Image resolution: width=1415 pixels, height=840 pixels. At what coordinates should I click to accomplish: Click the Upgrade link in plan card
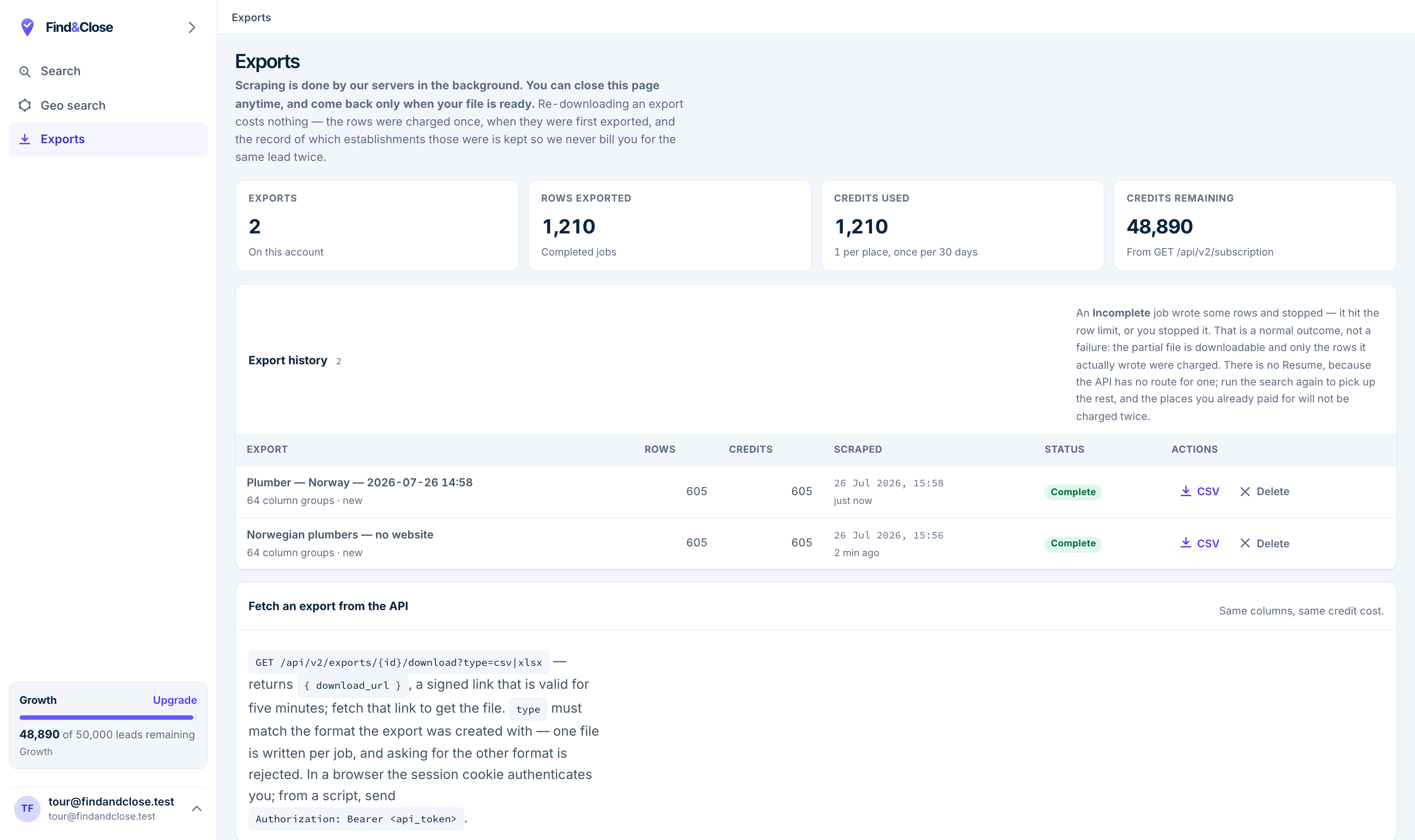[175, 700]
